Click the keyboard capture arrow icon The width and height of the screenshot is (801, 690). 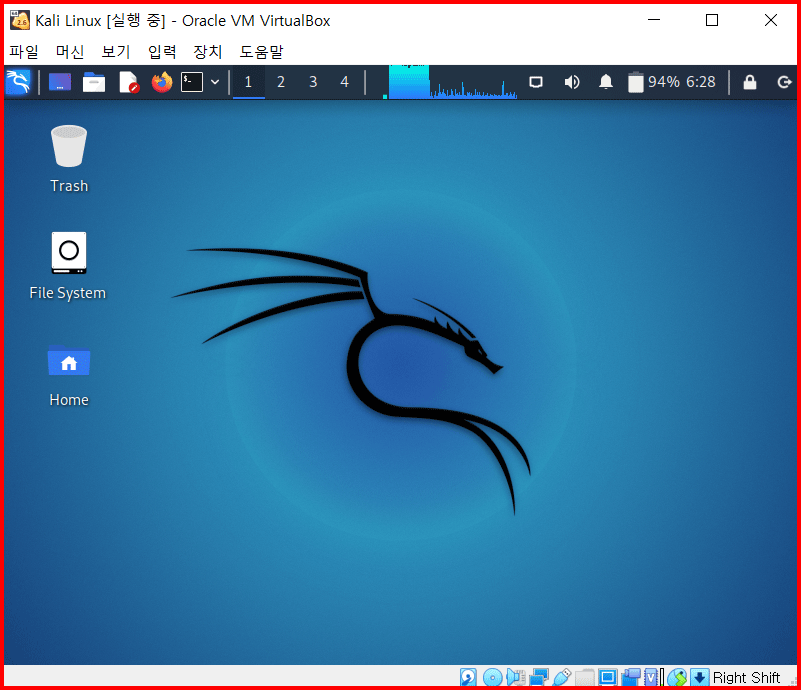click(x=700, y=677)
